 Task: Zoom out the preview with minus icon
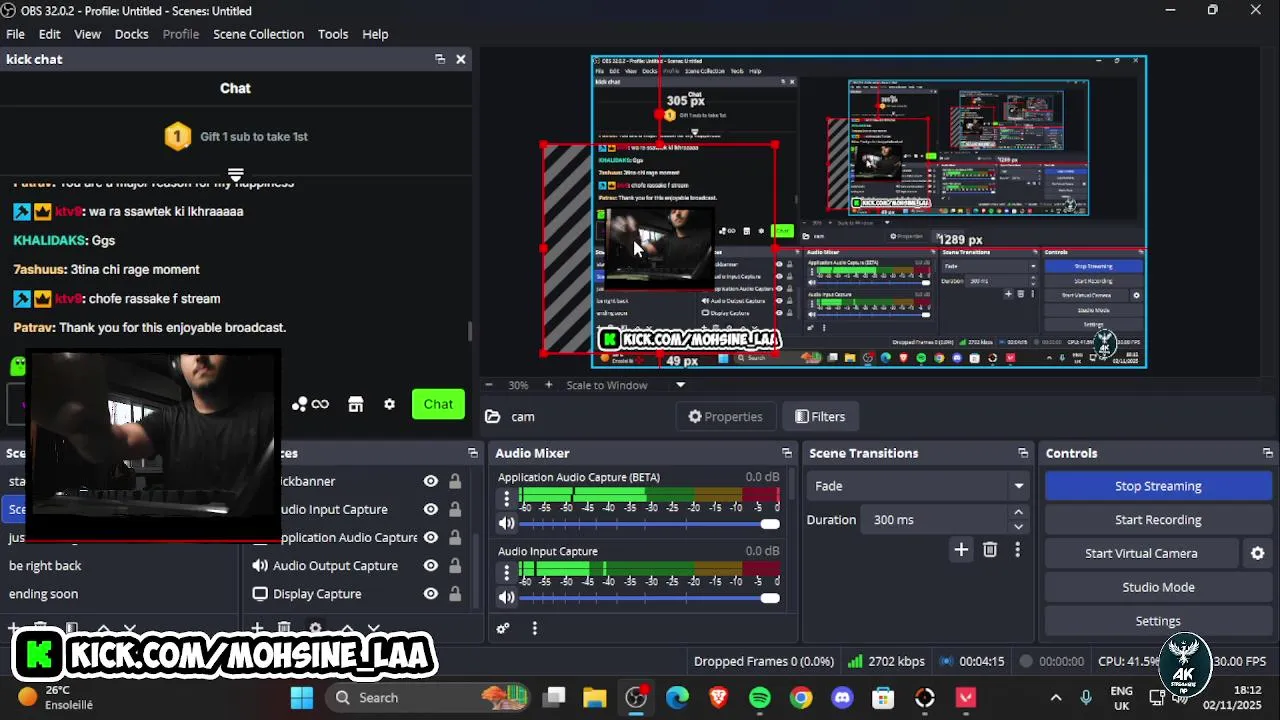point(489,385)
